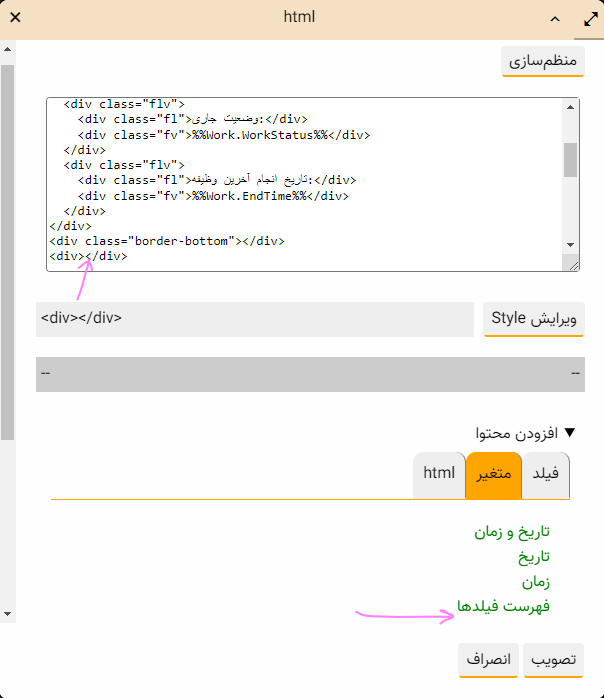The width and height of the screenshot is (604, 698).
Task: Confirm with the تصویب button
Action: tap(553, 661)
